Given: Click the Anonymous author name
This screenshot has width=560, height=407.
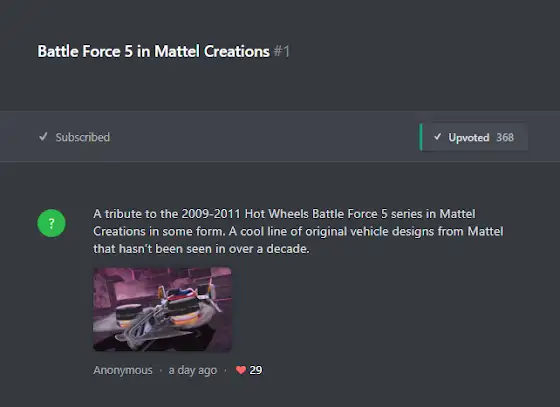Looking at the screenshot, I should [x=123, y=370].
